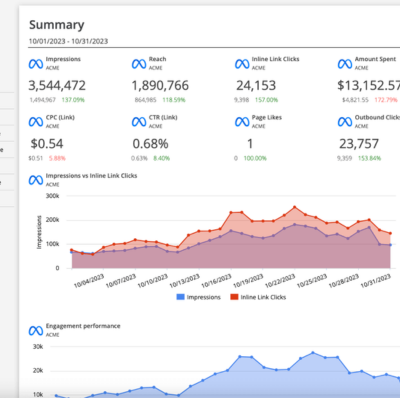This screenshot has height=400, width=400.
Task: Click the Impressions legend label
Action: coord(204,297)
